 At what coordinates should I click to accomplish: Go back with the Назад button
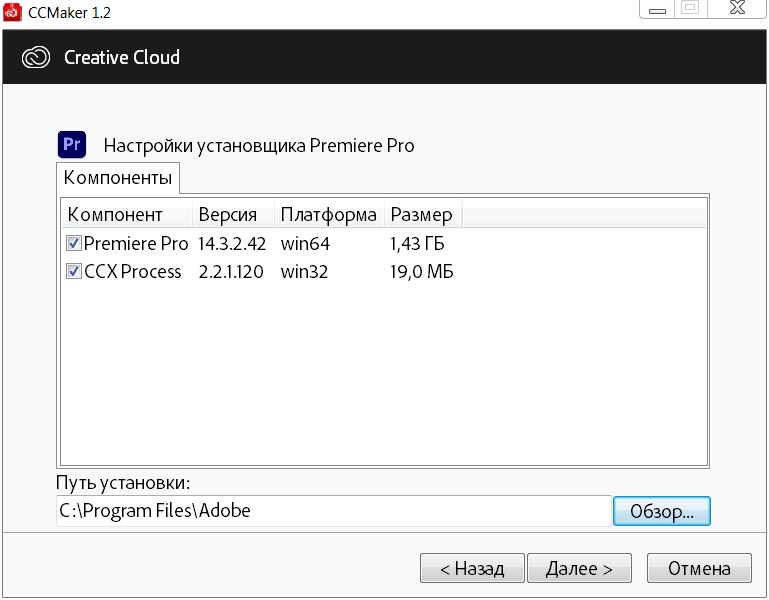472,568
